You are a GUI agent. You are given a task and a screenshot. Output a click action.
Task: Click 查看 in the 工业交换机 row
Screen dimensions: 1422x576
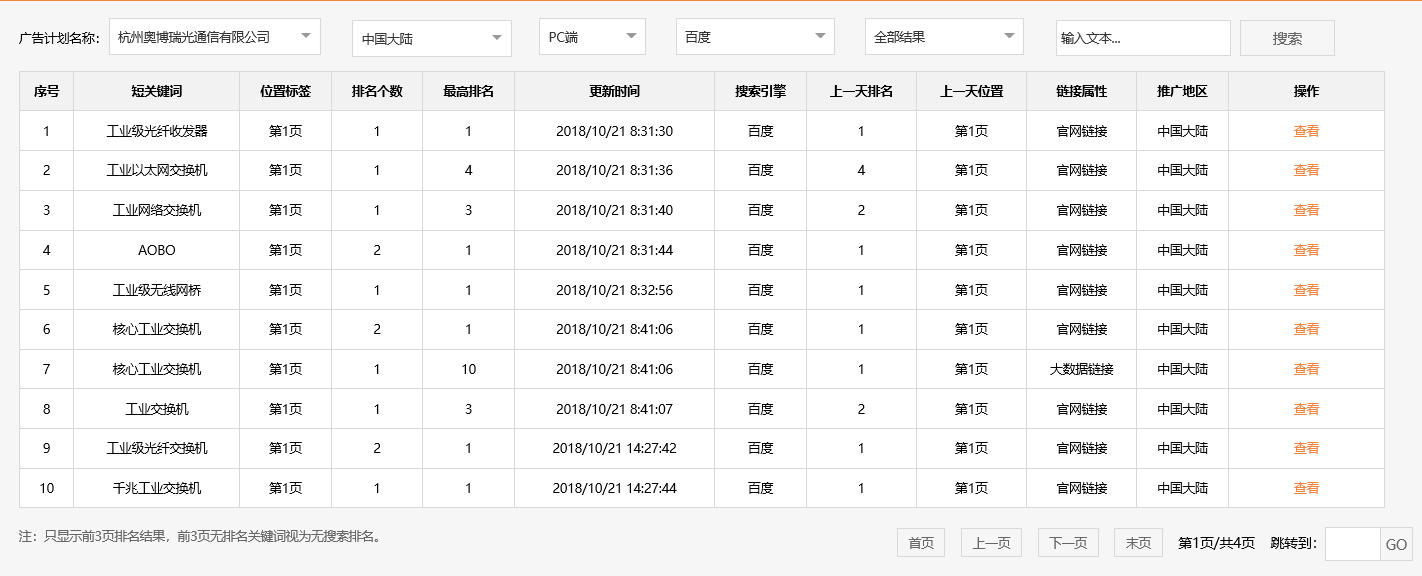tap(1307, 408)
